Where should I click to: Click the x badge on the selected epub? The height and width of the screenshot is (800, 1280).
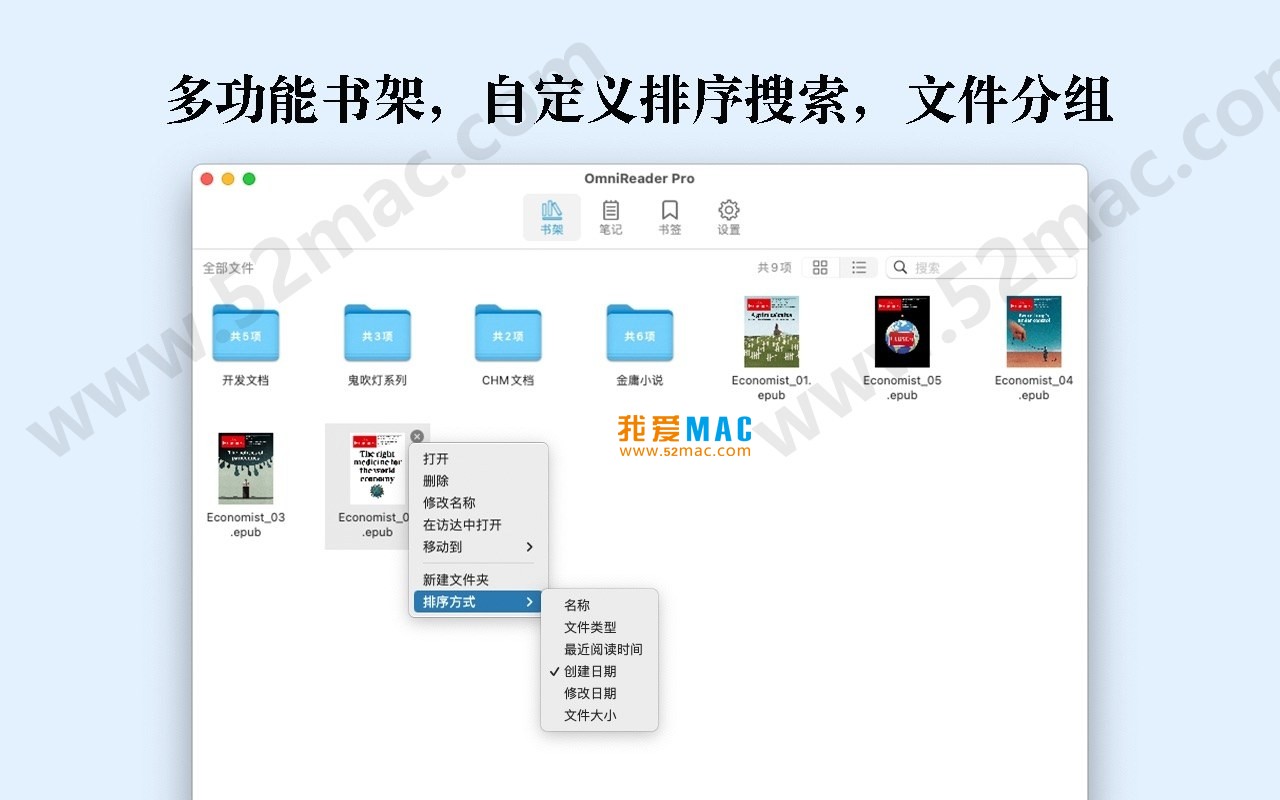pyautogui.click(x=417, y=436)
